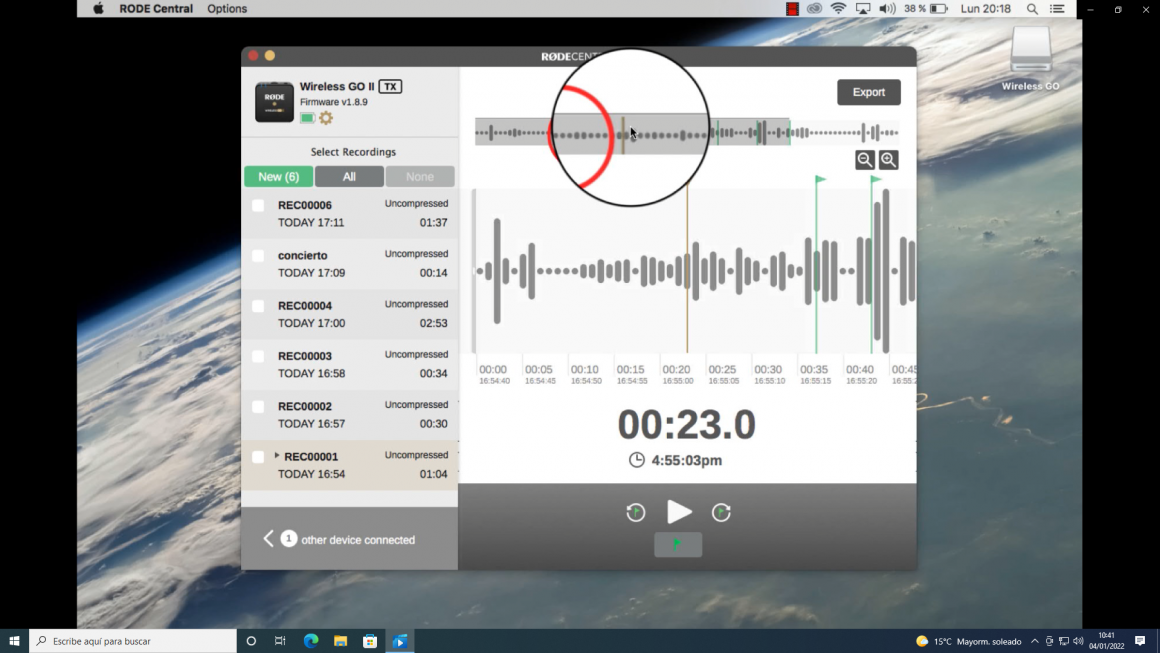Check the REC00004 recording box

coord(258,306)
